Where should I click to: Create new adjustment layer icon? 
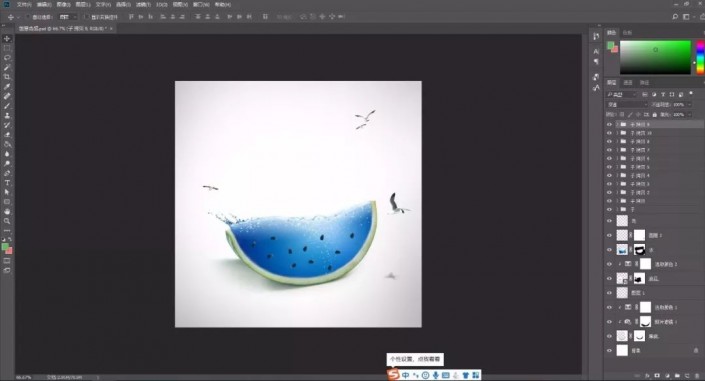tap(667, 375)
